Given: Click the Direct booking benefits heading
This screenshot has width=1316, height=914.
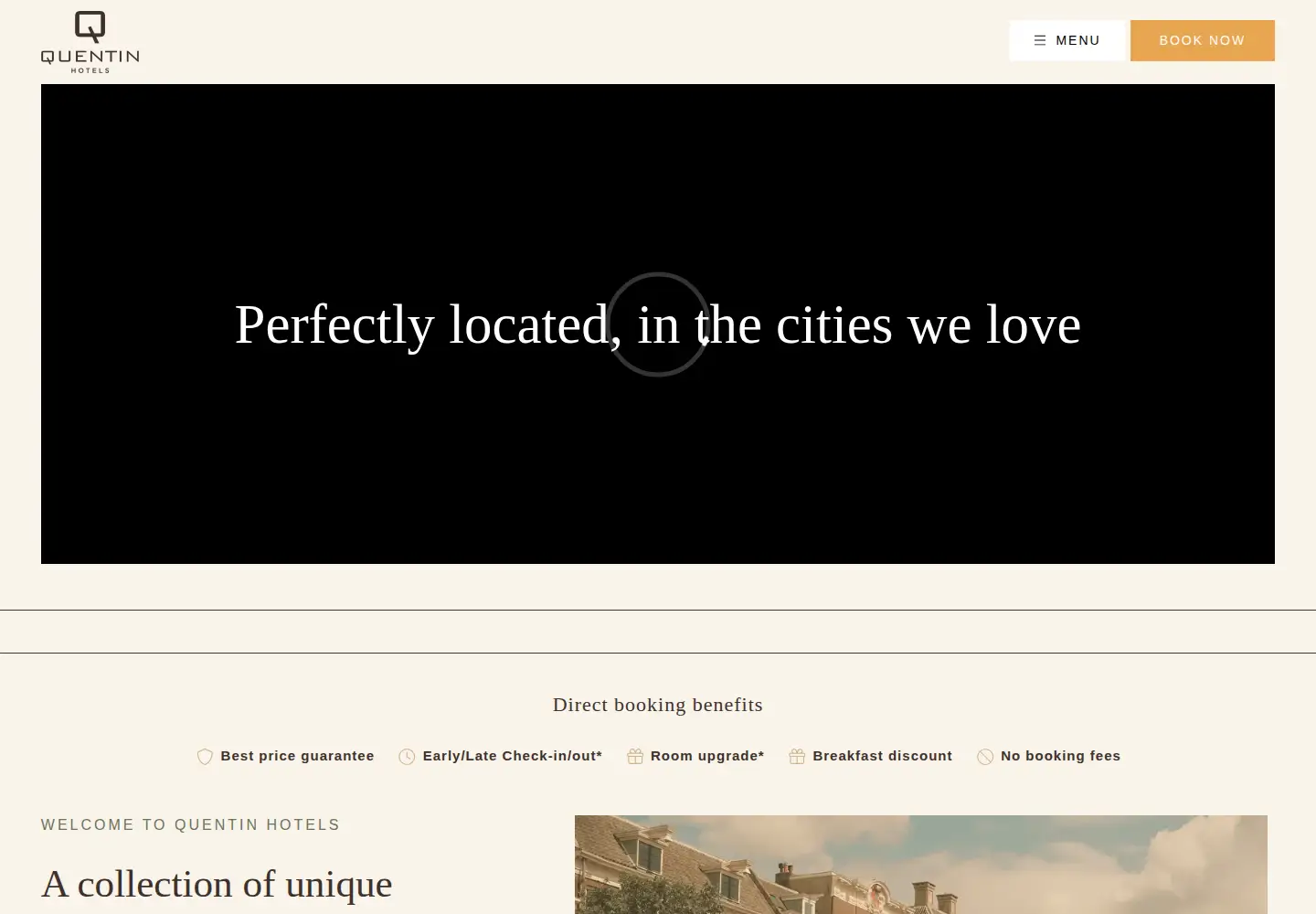Looking at the screenshot, I should [658, 705].
